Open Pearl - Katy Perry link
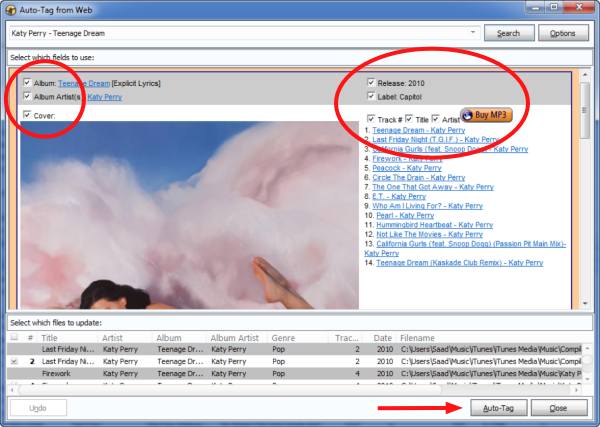The height and width of the screenshot is (427, 600). tap(405, 215)
